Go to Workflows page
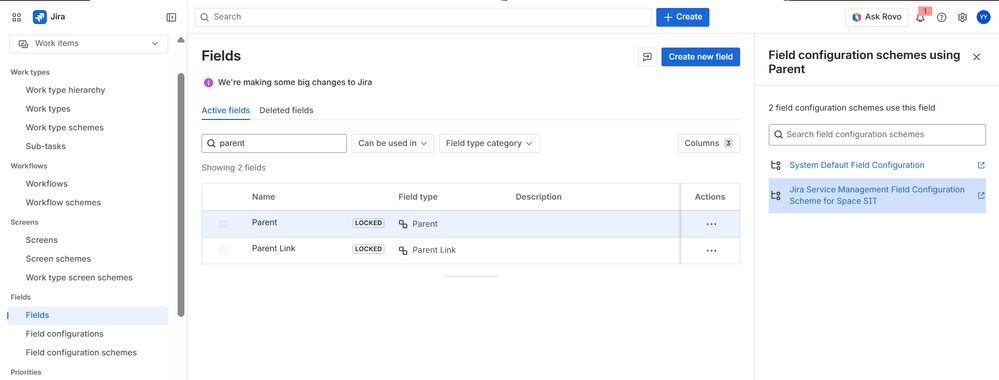999x380 pixels. point(47,184)
